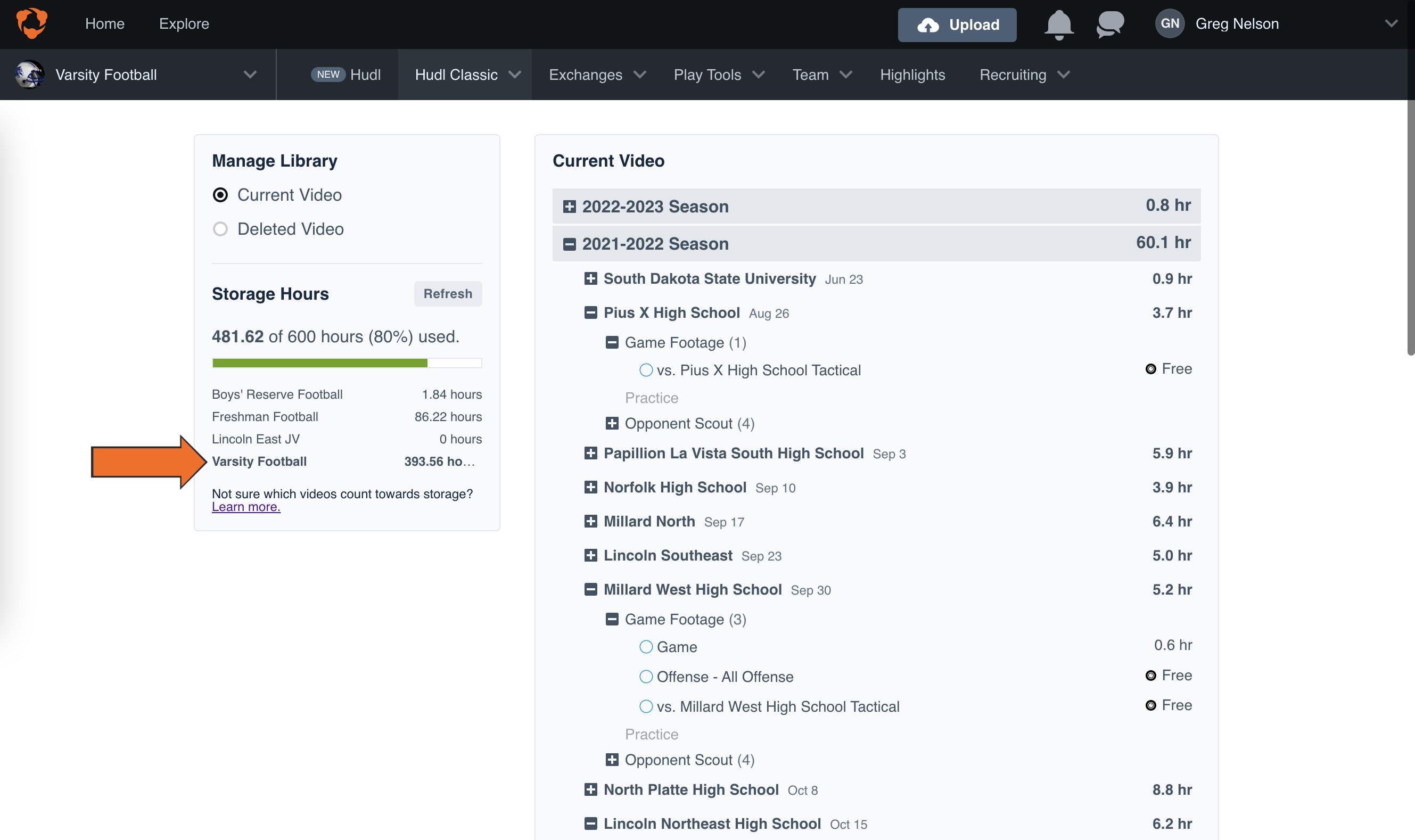Select the Current Video radio button

click(x=221, y=194)
